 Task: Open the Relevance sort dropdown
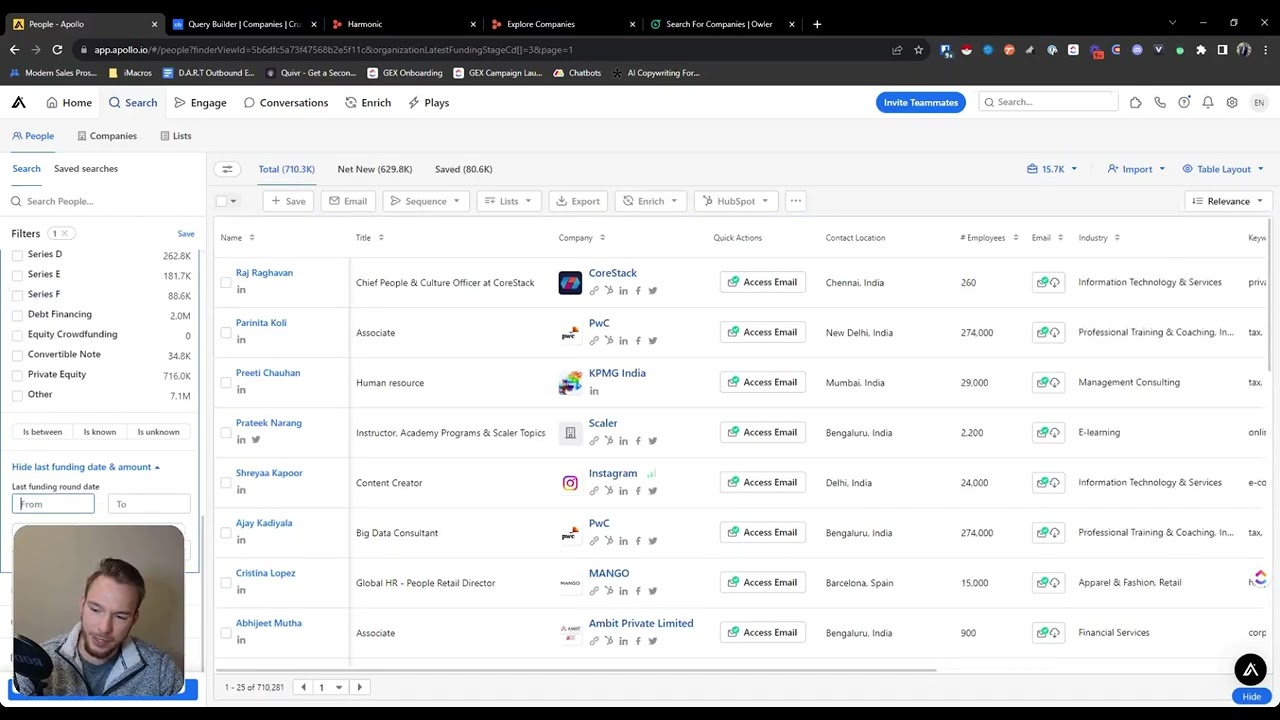tap(1228, 201)
